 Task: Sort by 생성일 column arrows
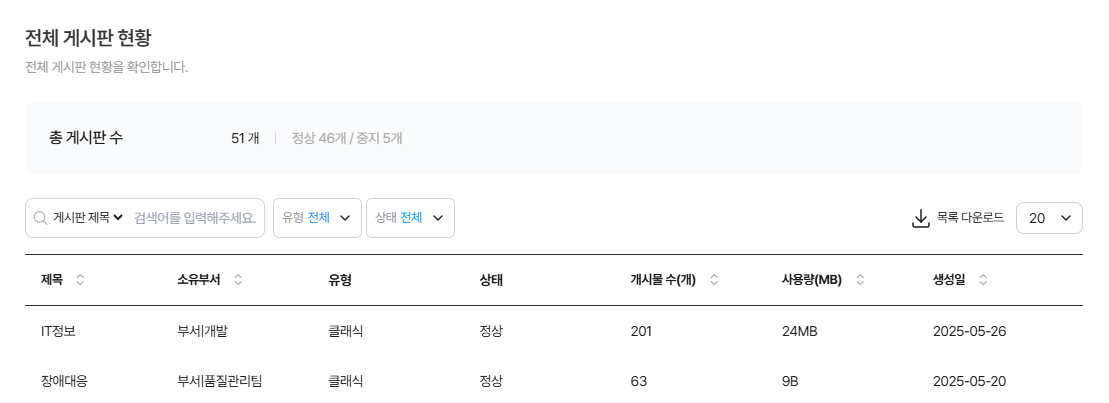point(983,280)
